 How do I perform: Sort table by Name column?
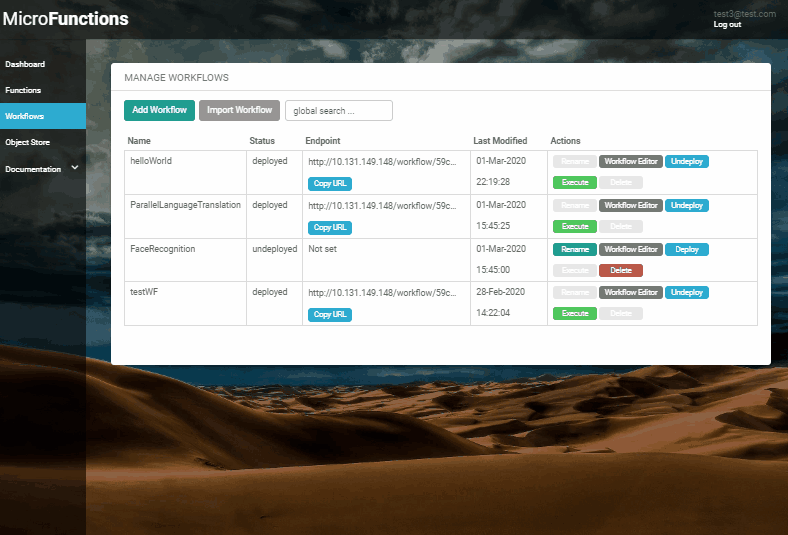(x=139, y=141)
